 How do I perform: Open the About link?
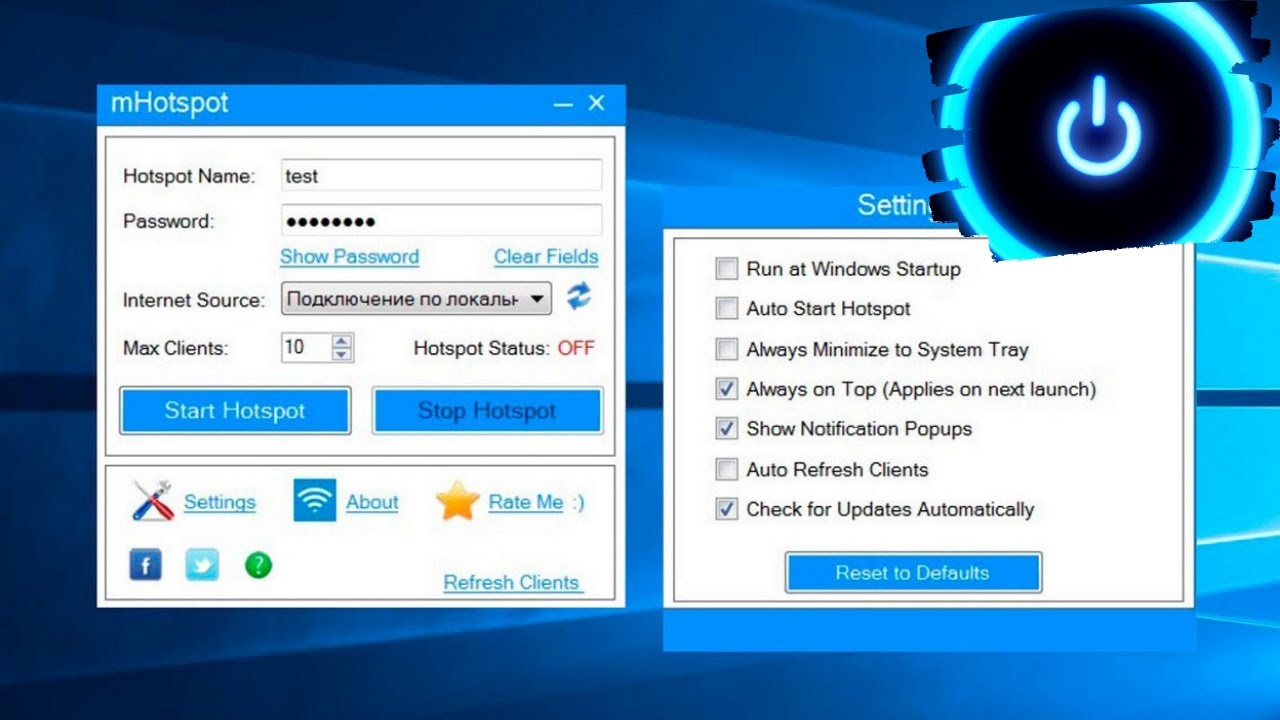coord(372,502)
